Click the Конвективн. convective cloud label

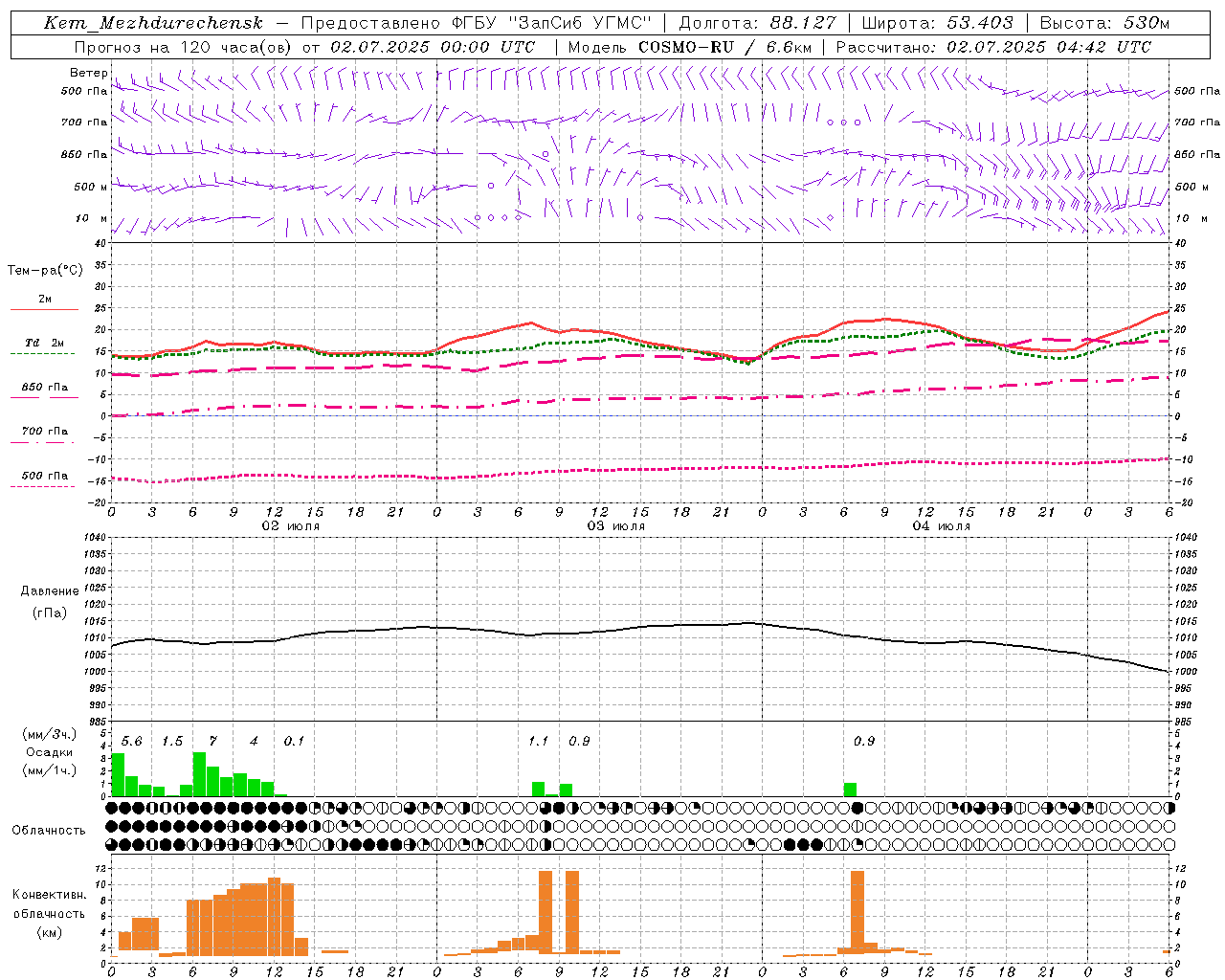[50, 895]
